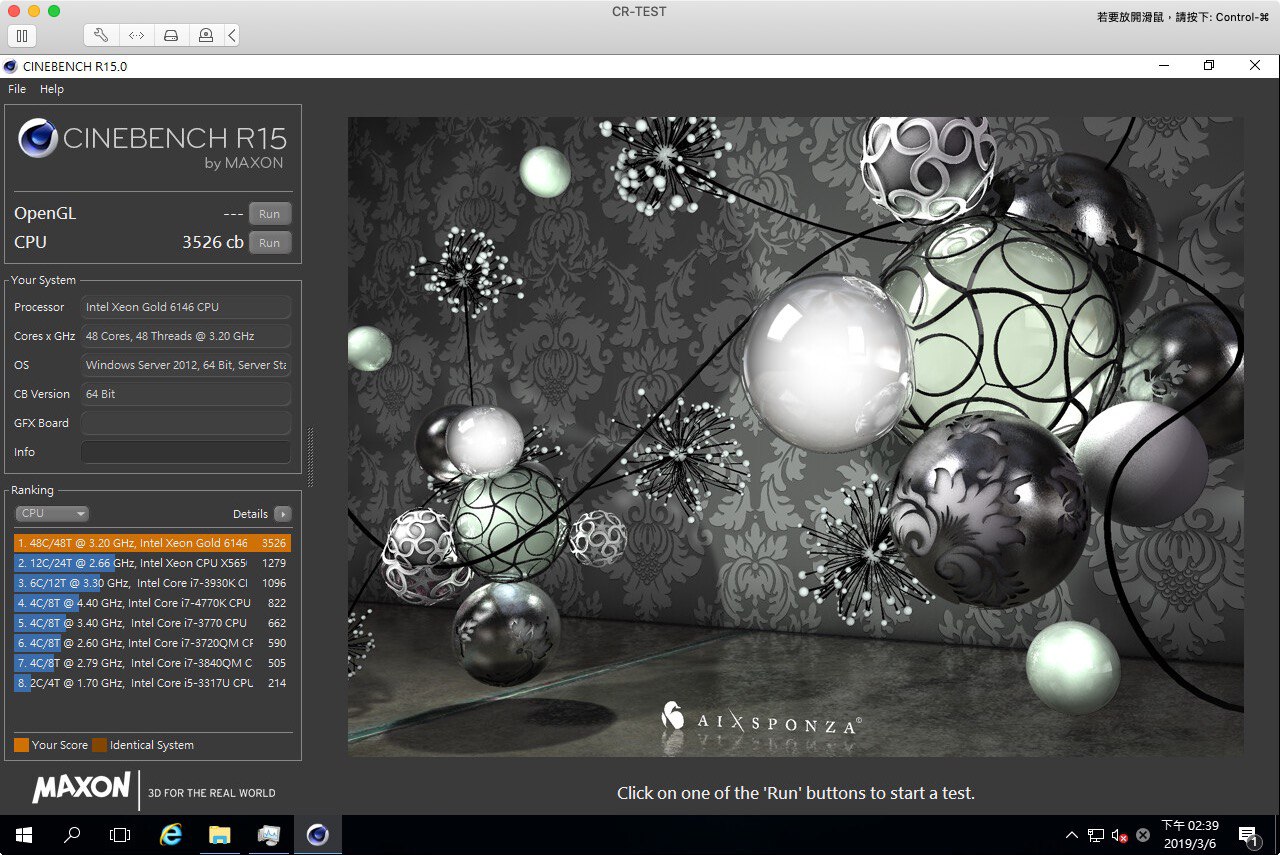Open VM settings wrench icon
Image resolution: width=1280 pixels, height=855 pixels.
(101, 35)
